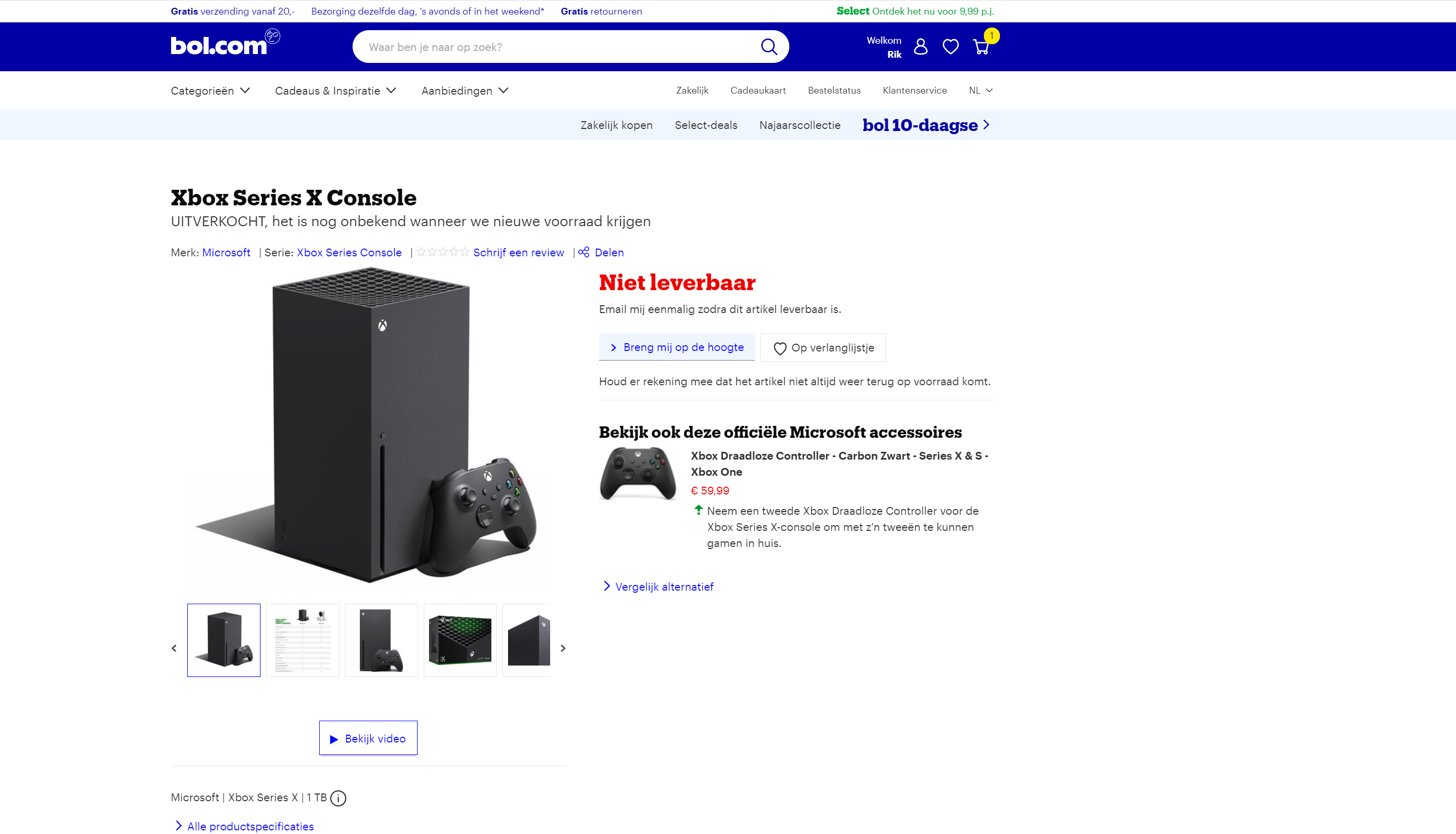This screenshot has width=1456, height=834.
Task: Show next product thumbnails with right arrow
Action: click(563, 648)
